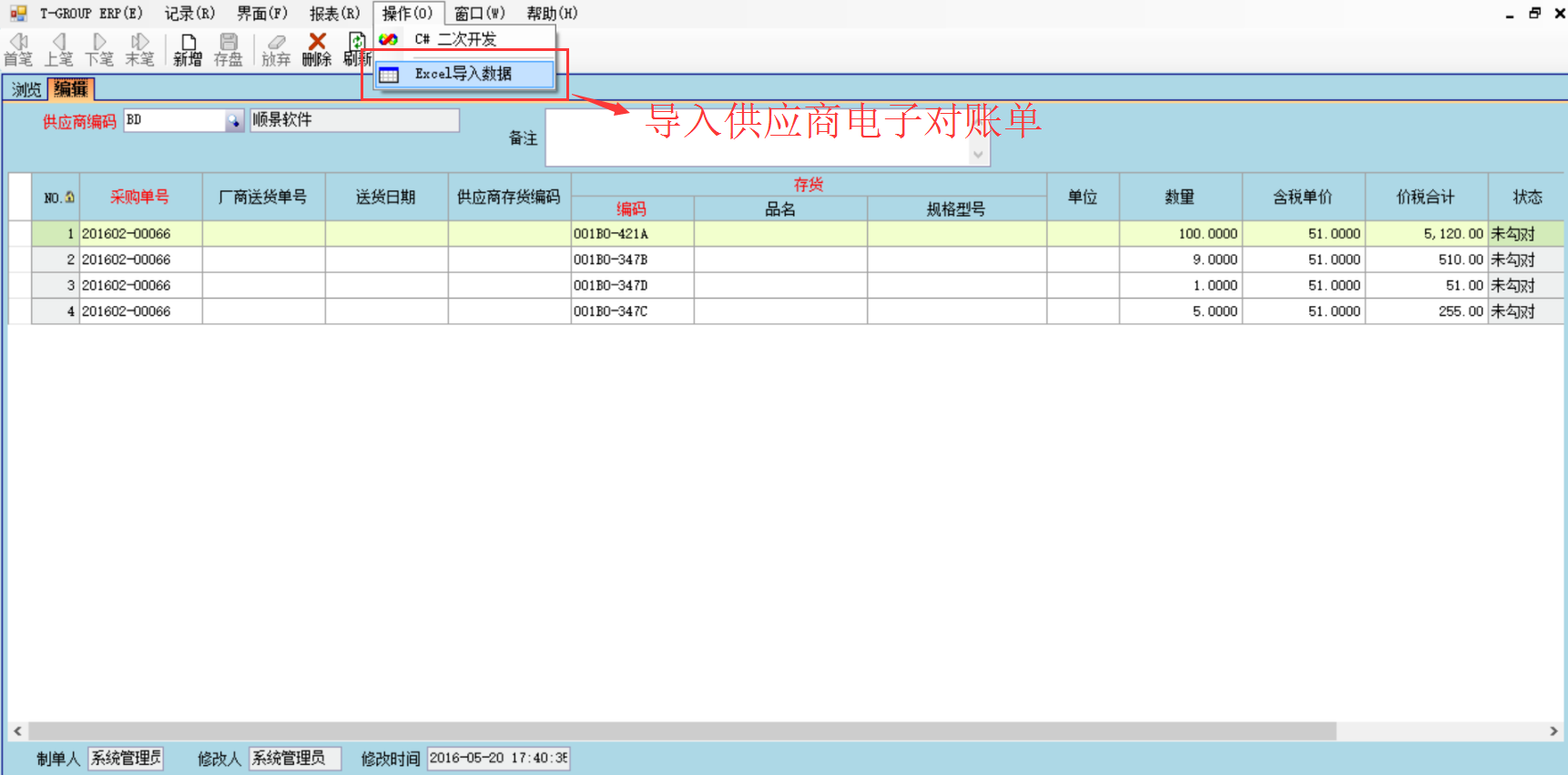
Task: Click 品名 column header
Action: point(780,209)
